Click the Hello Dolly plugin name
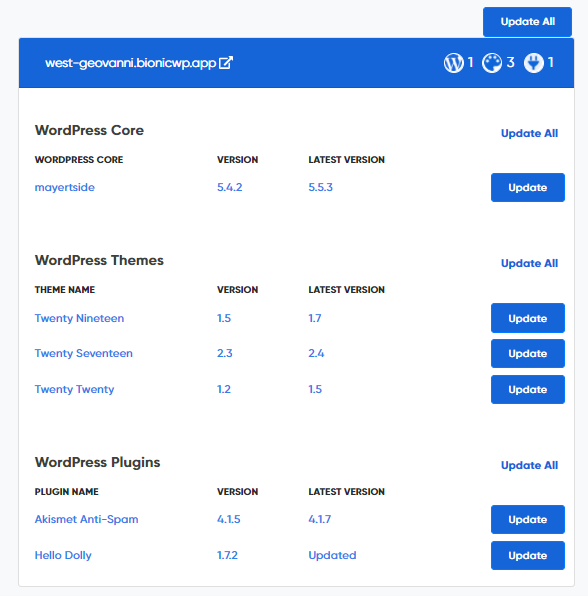The width and height of the screenshot is (588, 596). [x=63, y=555]
